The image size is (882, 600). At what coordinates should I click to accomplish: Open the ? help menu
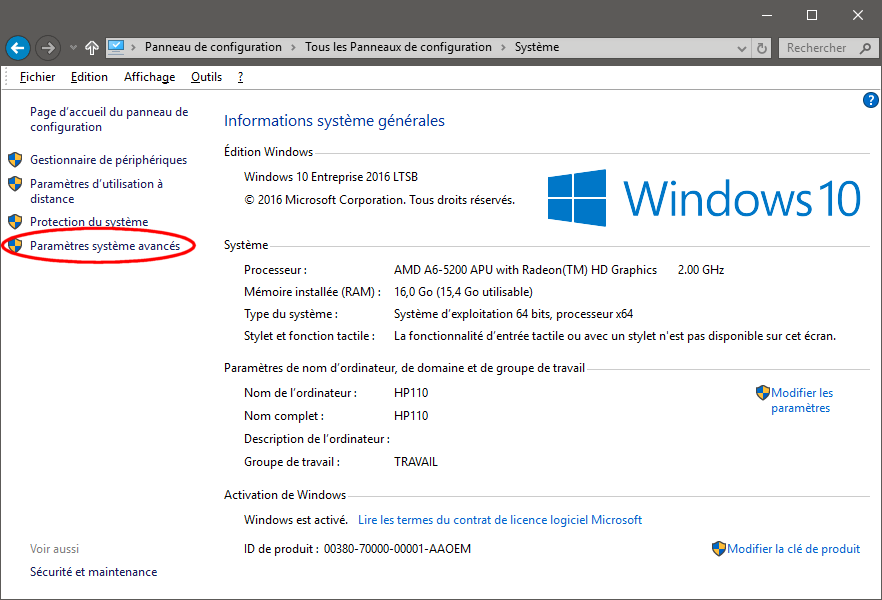pyautogui.click(x=240, y=77)
